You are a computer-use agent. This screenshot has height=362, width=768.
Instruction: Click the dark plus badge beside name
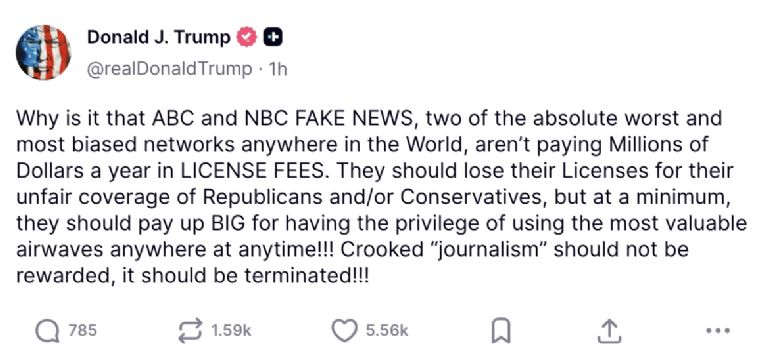coord(273,37)
